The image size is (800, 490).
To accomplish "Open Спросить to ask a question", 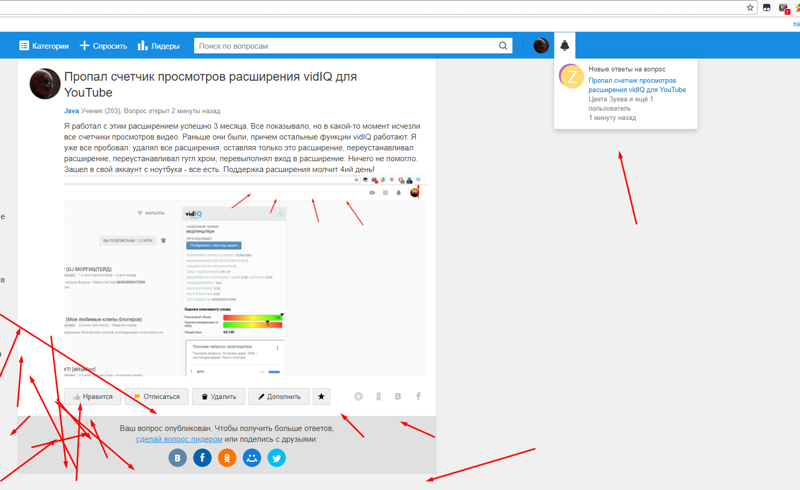I will pyautogui.click(x=103, y=46).
